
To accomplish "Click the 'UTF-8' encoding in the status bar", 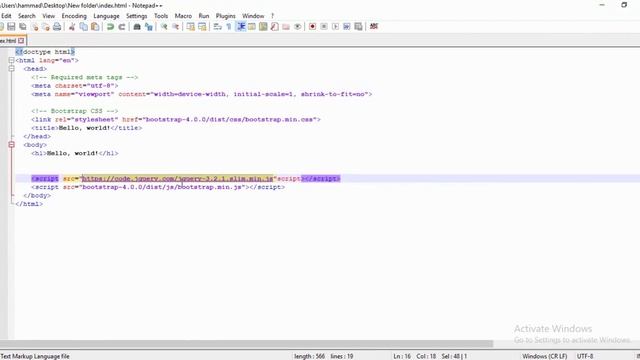I will [585, 356].
